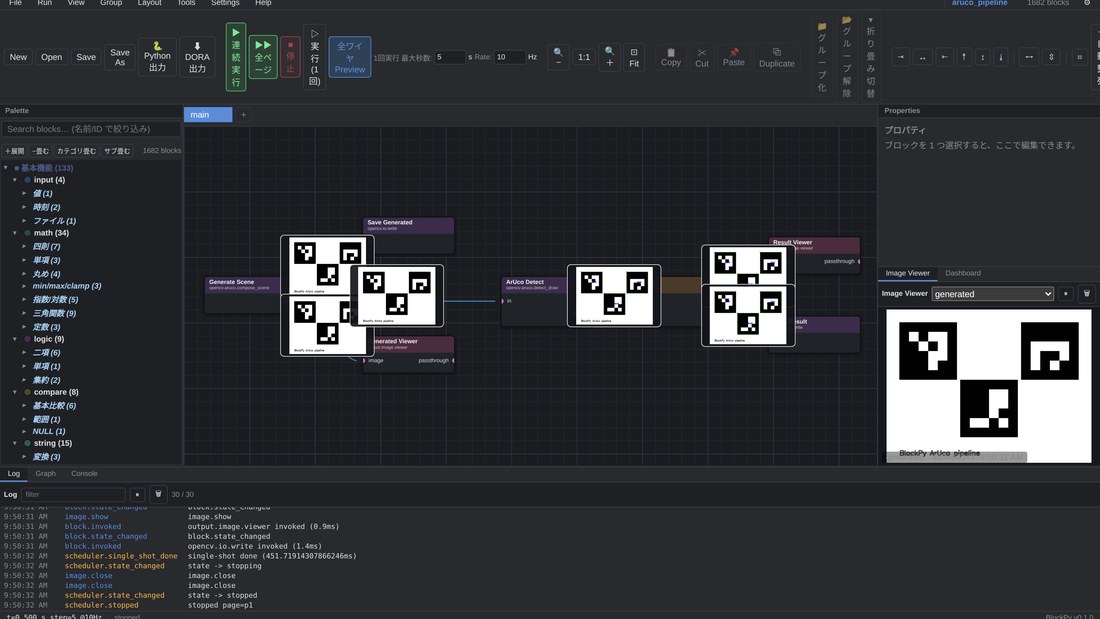Click the New button

coord(18,57)
